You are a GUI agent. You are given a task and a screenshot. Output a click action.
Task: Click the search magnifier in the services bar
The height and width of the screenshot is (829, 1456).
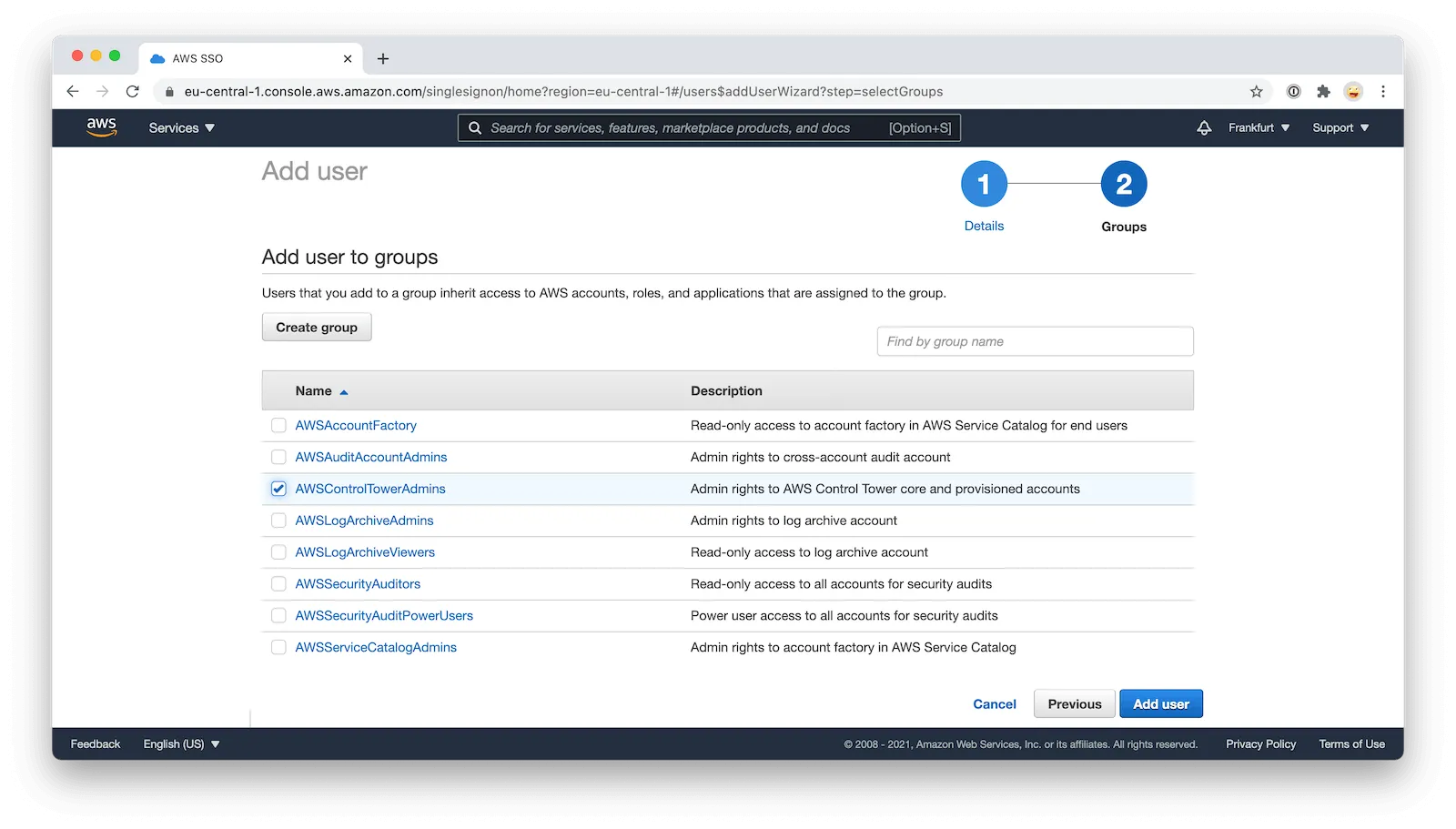click(475, 127)
